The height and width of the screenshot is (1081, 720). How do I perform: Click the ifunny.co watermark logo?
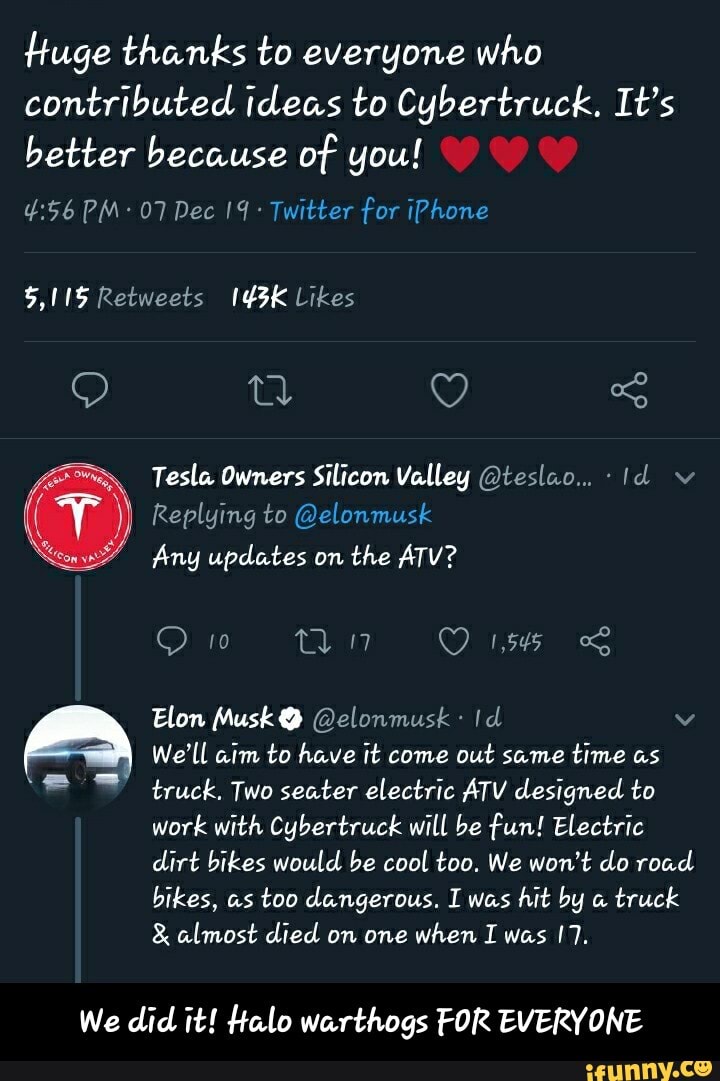664,1066
